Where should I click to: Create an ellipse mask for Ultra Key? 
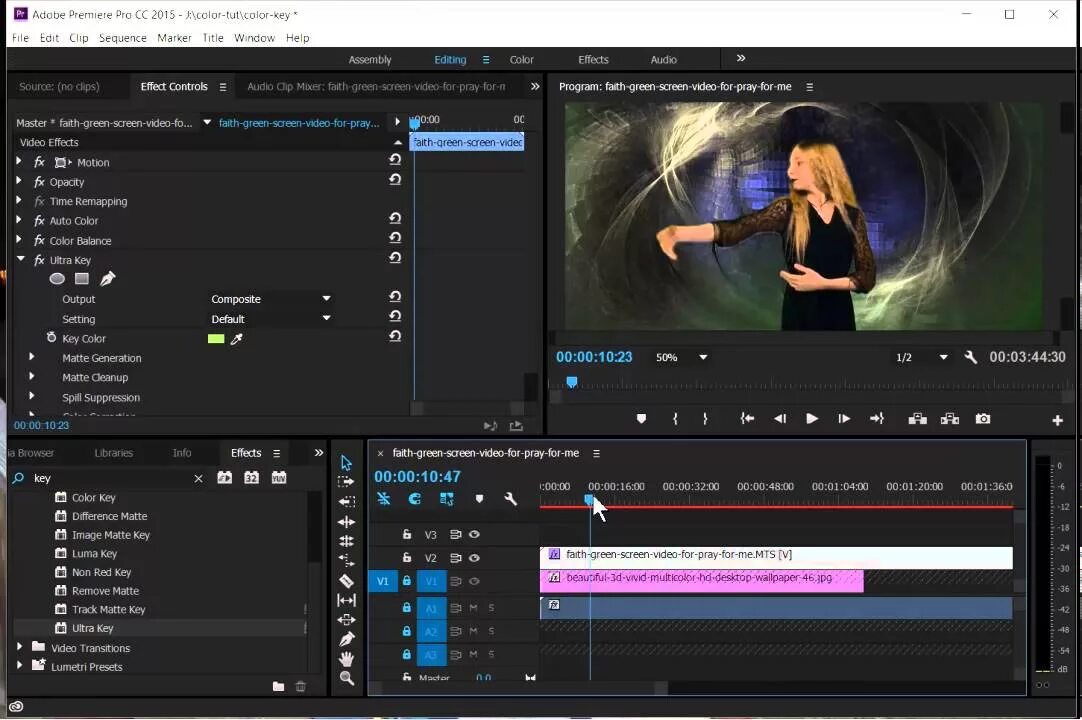click(58, 279)
